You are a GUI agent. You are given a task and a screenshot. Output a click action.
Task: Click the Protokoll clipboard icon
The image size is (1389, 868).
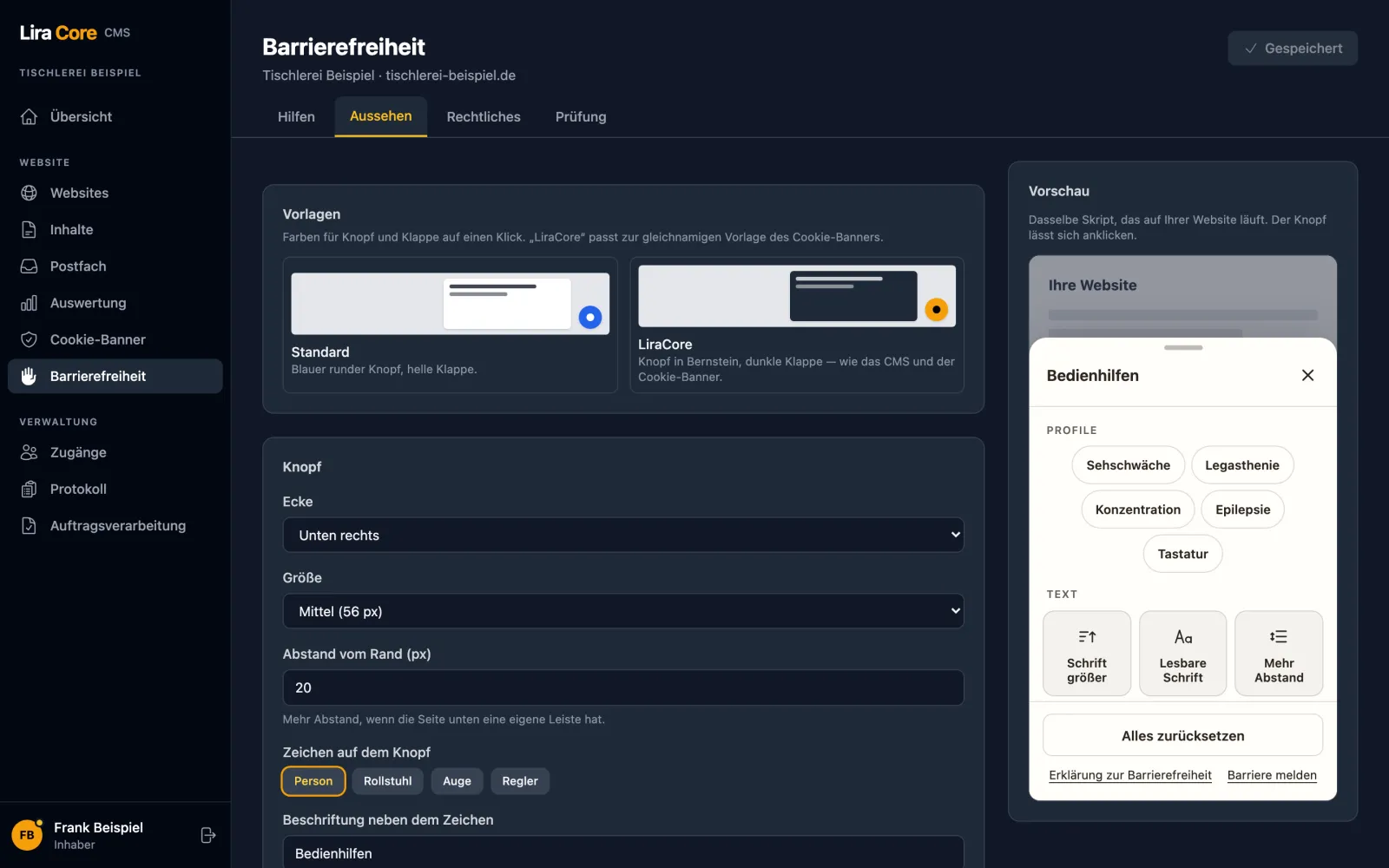coord(29,489)
